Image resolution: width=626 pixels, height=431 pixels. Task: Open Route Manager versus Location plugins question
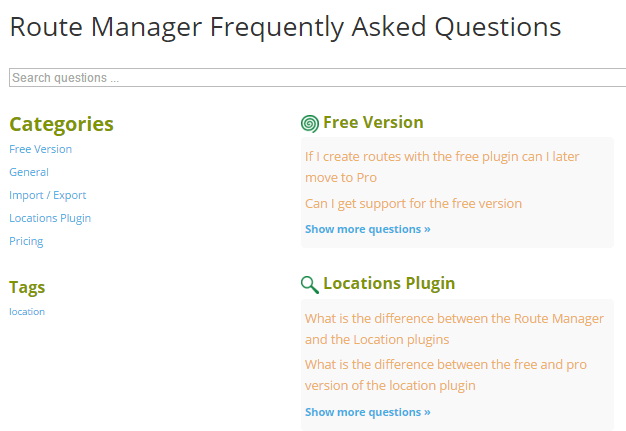454,328
